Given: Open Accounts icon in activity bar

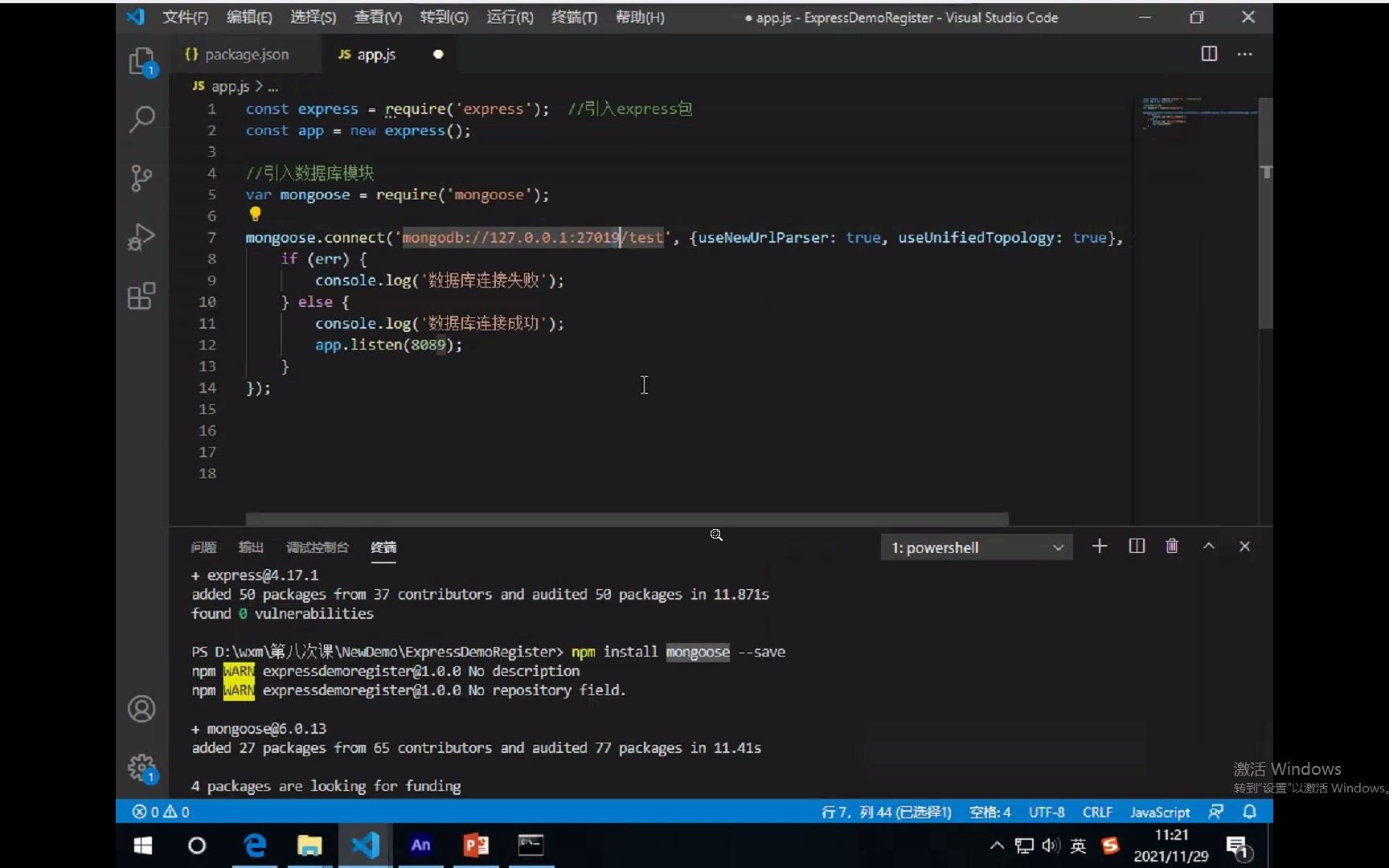Looking at the screenshot, I should pyautogui.click(x=141, y=709).
